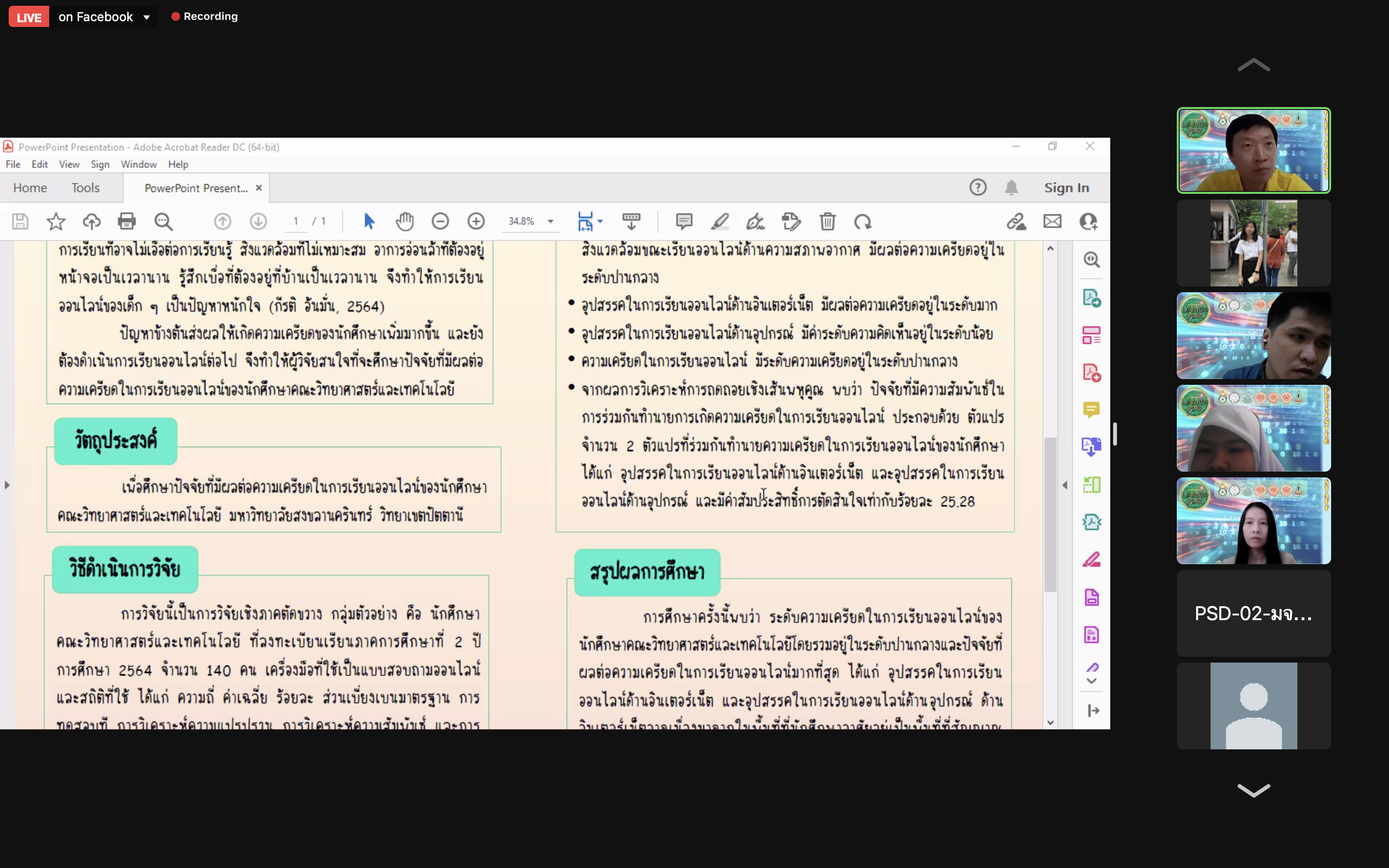Go to next page arrow
The image size is (1389, 868).
tap(259, 222)
